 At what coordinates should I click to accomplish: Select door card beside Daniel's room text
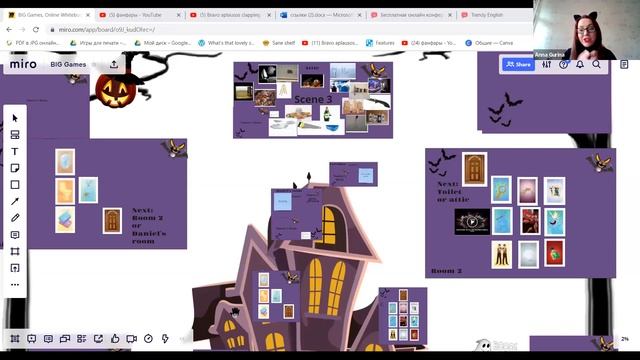112,221
